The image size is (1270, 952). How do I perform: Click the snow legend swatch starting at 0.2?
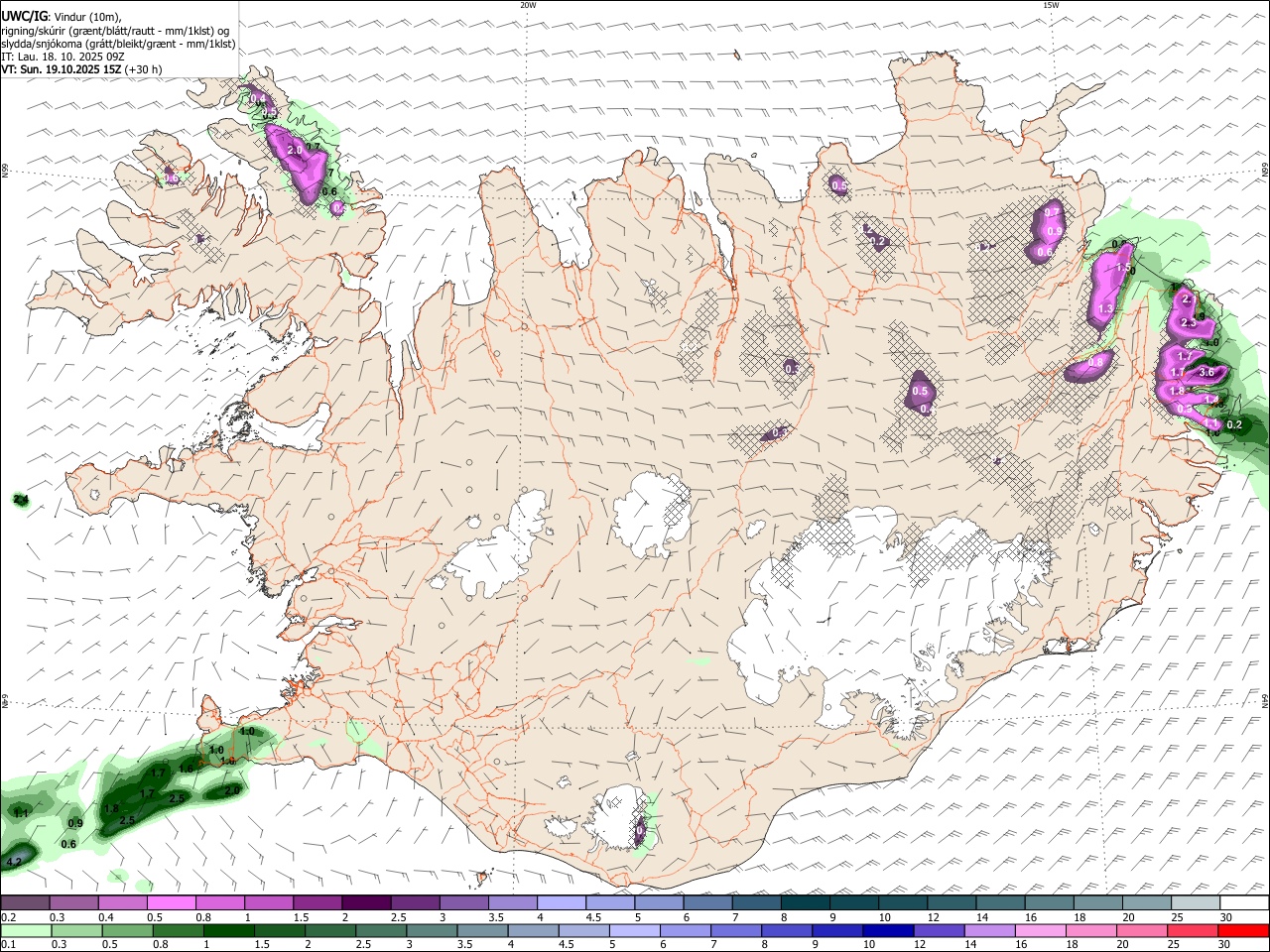point(24,902)
